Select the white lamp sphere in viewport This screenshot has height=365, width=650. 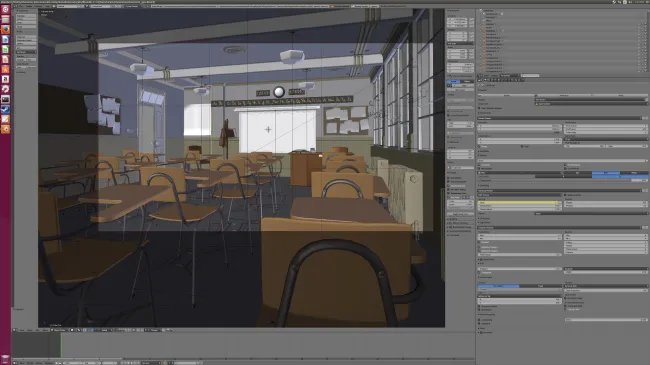[279, 92]
